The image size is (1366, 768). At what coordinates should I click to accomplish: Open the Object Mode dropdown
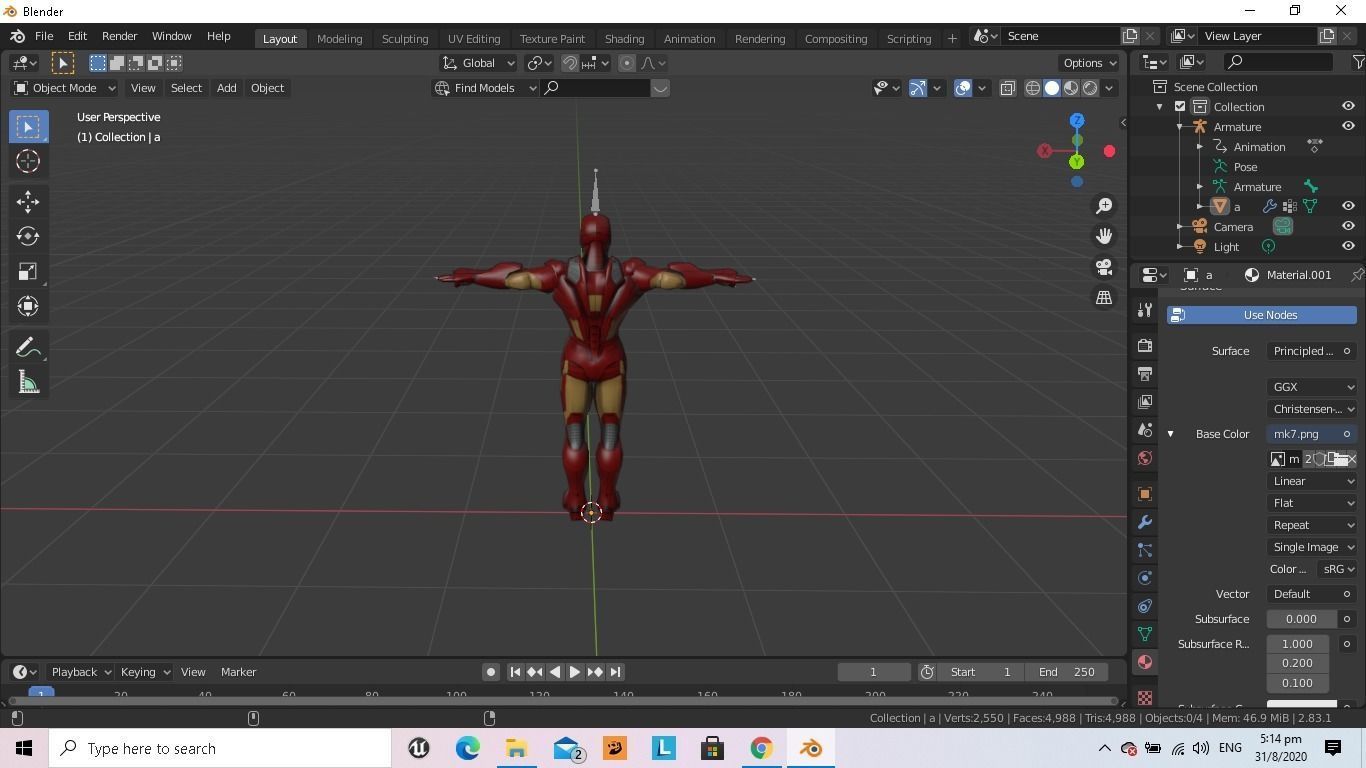[64, 88]
